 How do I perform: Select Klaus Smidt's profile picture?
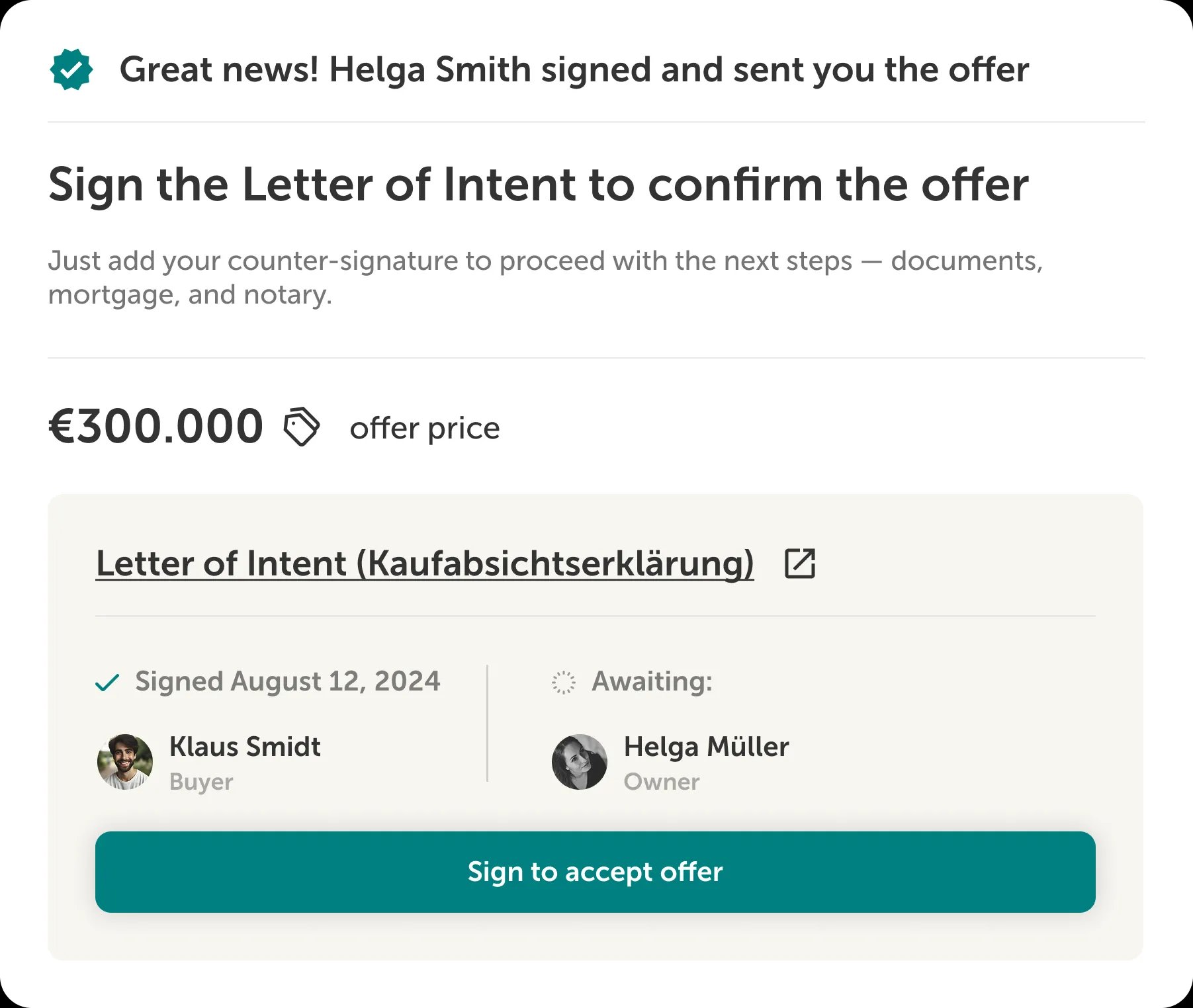pos(124,762)
